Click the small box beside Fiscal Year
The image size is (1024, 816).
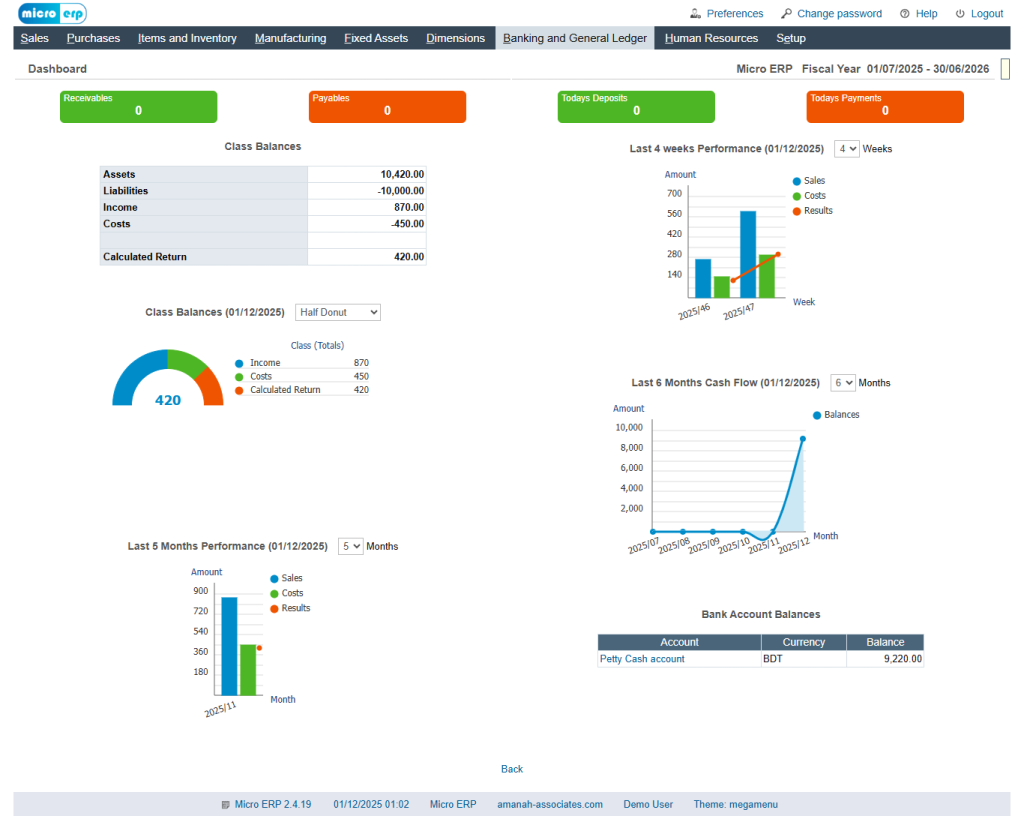(x=1005, y=69)
